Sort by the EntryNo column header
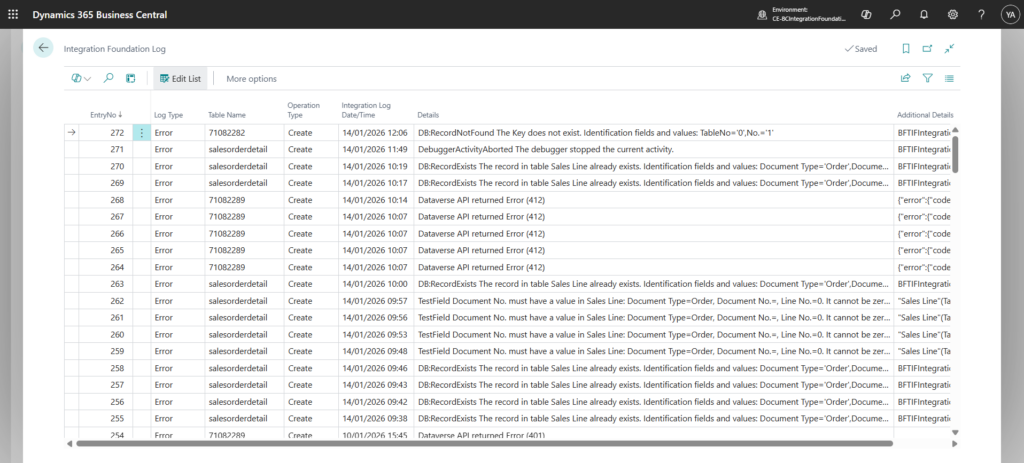Image resolution: width=1024 pixels, height=463 pixels. point(105,115)
